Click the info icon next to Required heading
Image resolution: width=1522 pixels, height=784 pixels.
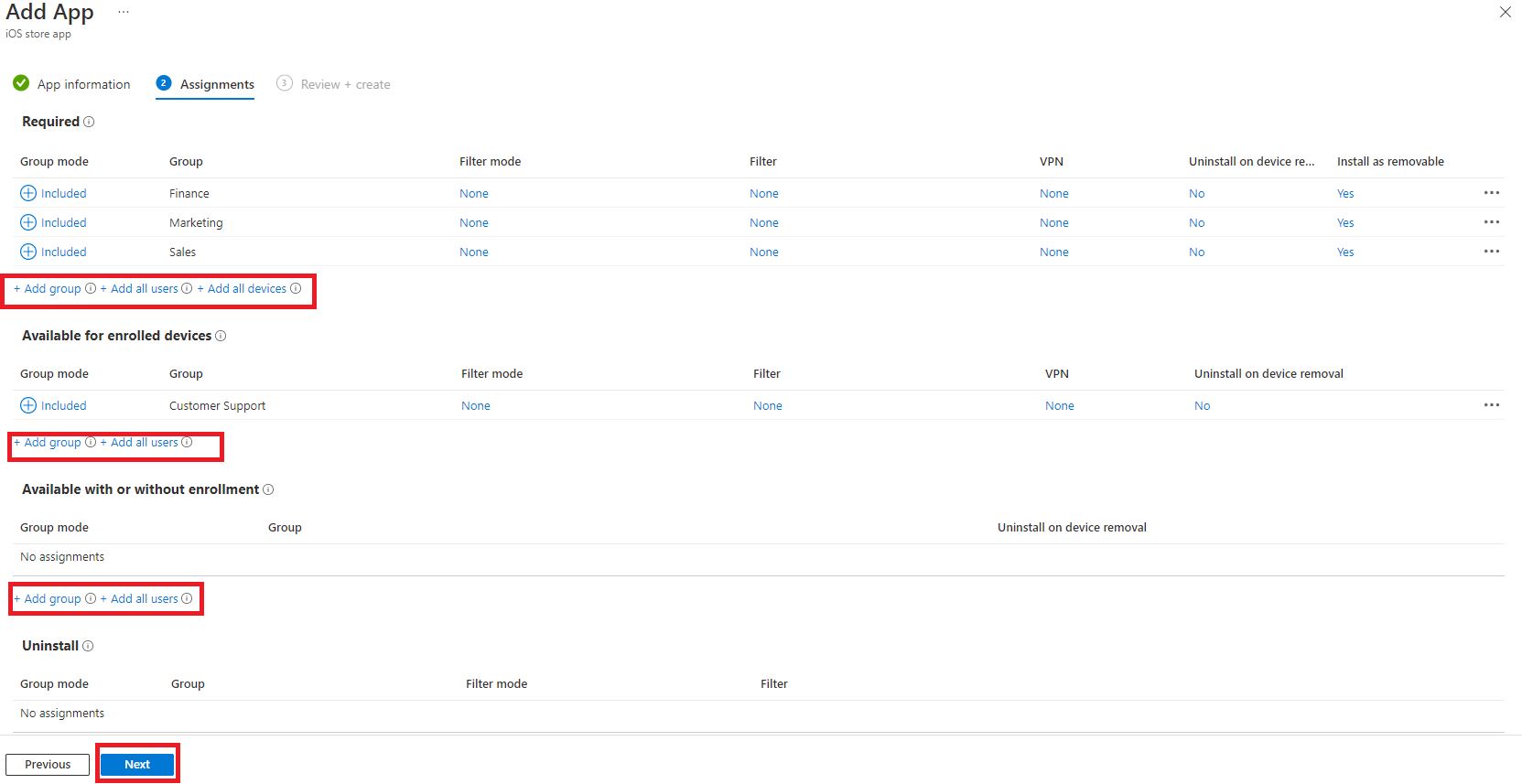[89, 122]
